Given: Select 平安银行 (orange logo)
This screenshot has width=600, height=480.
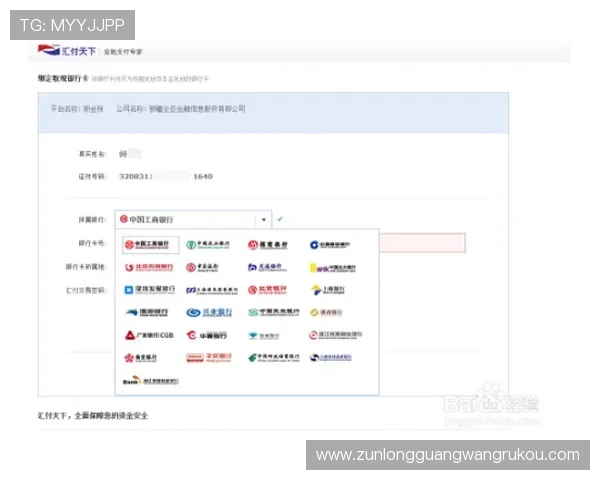Looking at the screenshot, I should 209,358.
